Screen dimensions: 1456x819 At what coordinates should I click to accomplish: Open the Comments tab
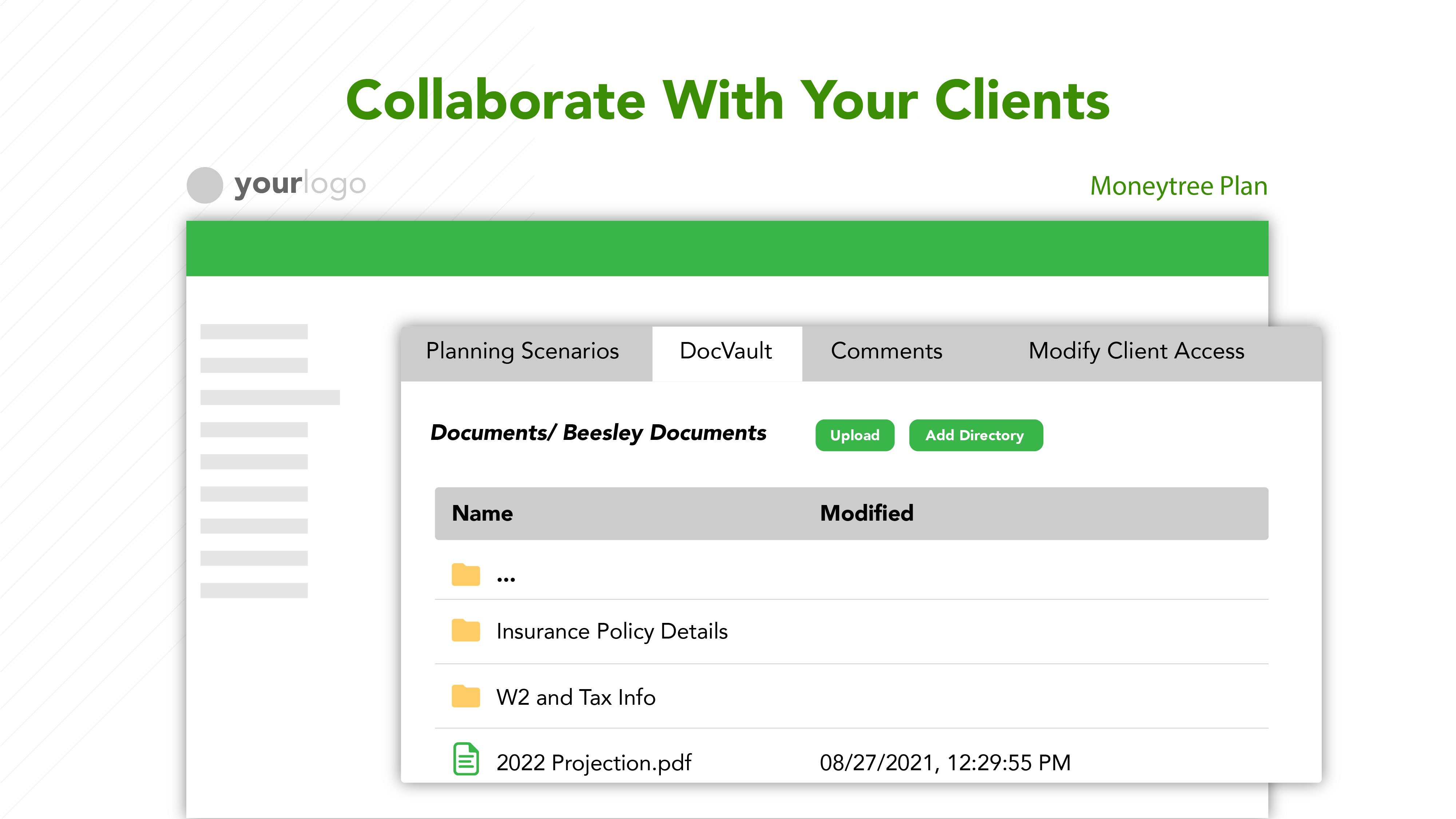coord(886,351)
